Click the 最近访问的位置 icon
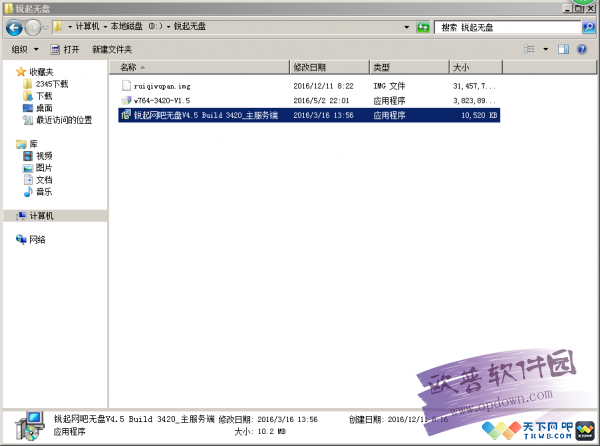 tap(28, 120)
